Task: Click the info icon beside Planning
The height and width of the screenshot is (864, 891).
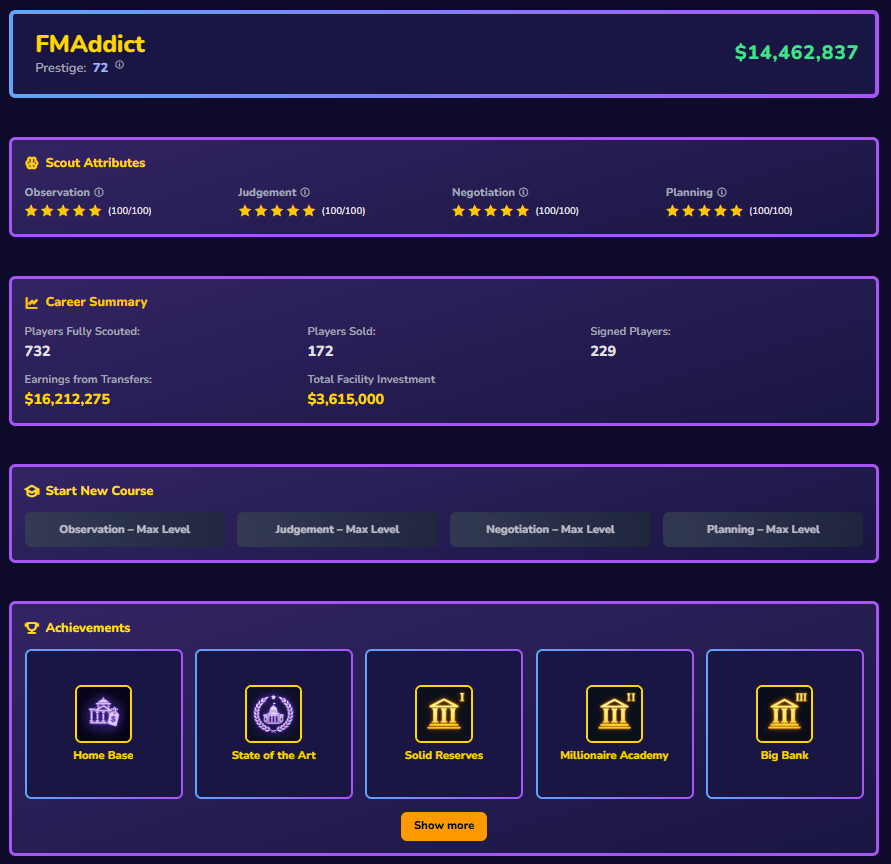Action: click(x=721, y=192)
